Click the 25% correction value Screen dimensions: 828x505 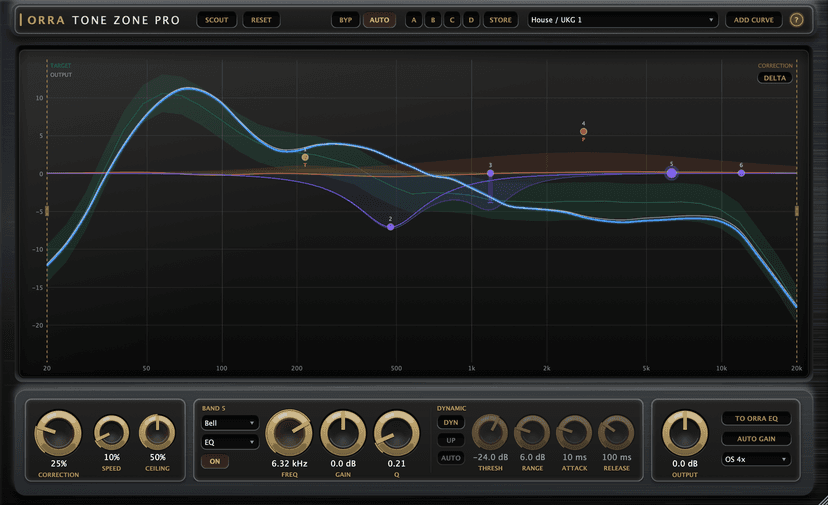(x=59, y=463)
